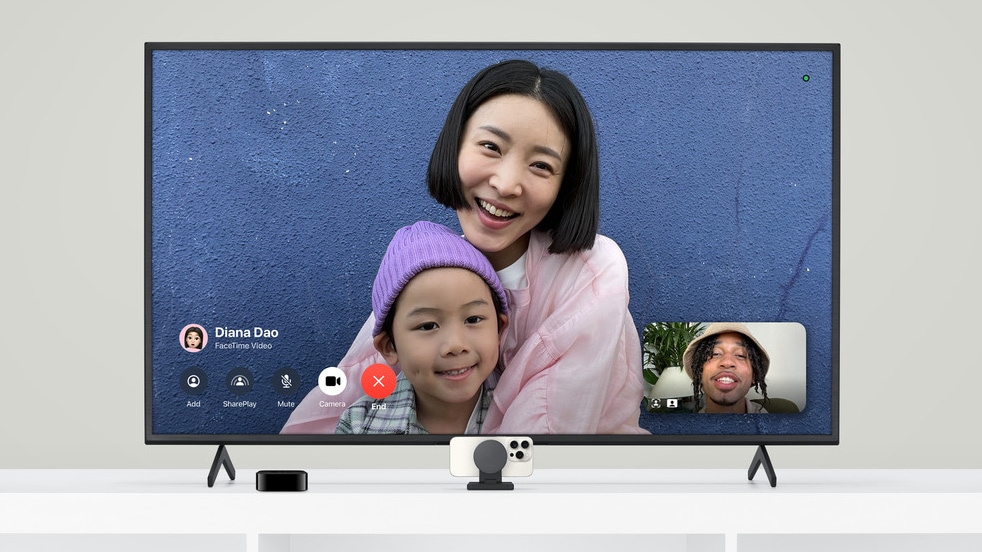This screenshot has height=552, width=982.
Task: Select the self-view picture-in-picture thumbnail
Action: [x=725, y=368]
